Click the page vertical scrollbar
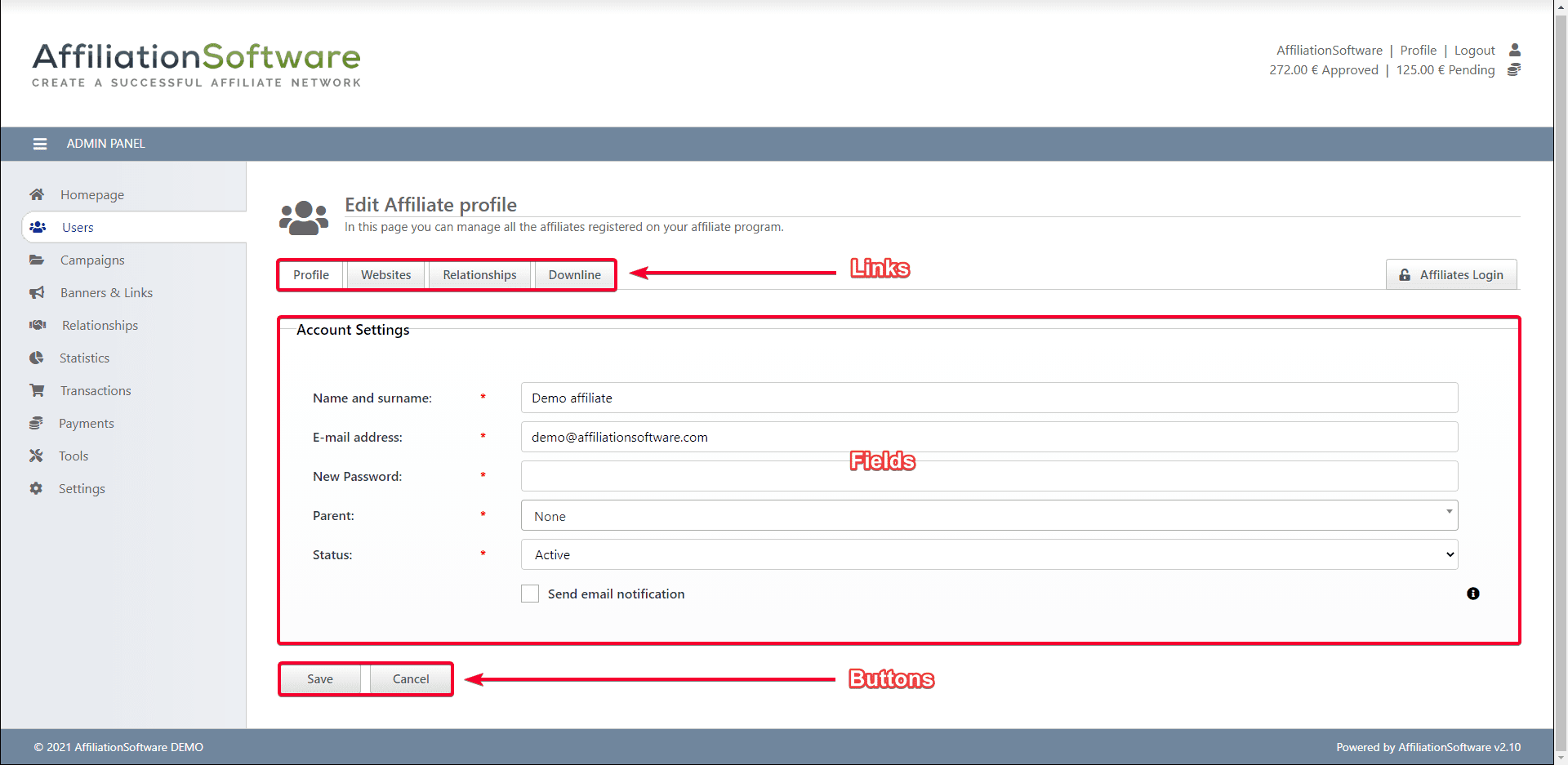 [x=1561, y=382]
